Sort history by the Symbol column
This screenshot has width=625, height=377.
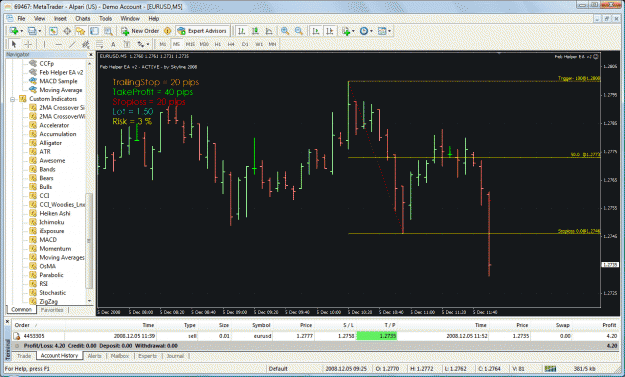pos(261,325)
